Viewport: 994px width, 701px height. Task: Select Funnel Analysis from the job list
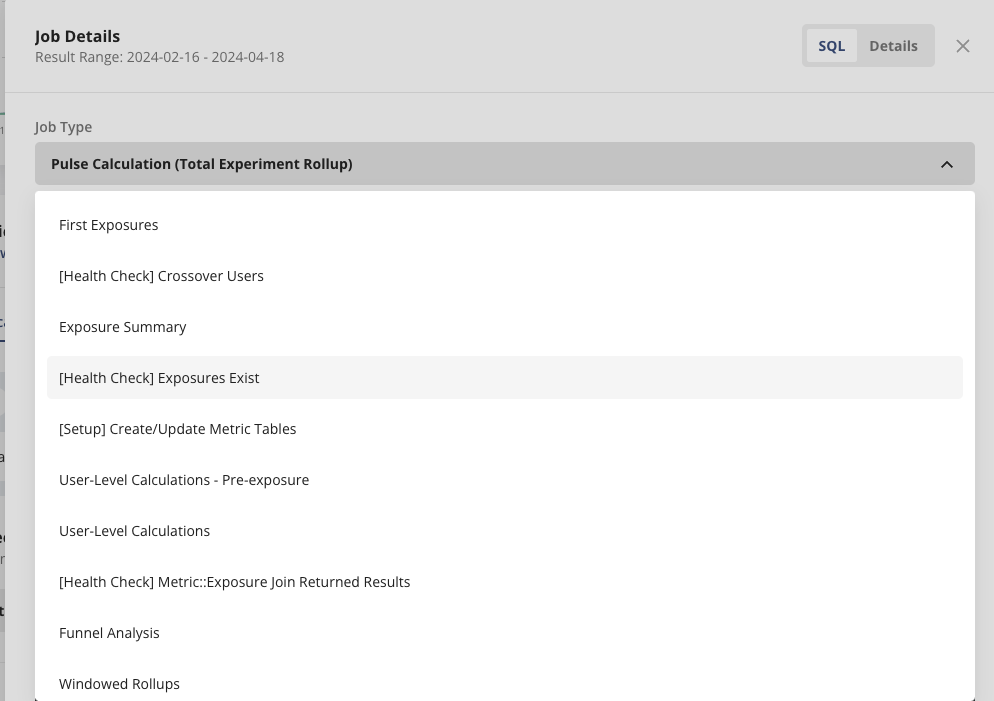point(109,633)
